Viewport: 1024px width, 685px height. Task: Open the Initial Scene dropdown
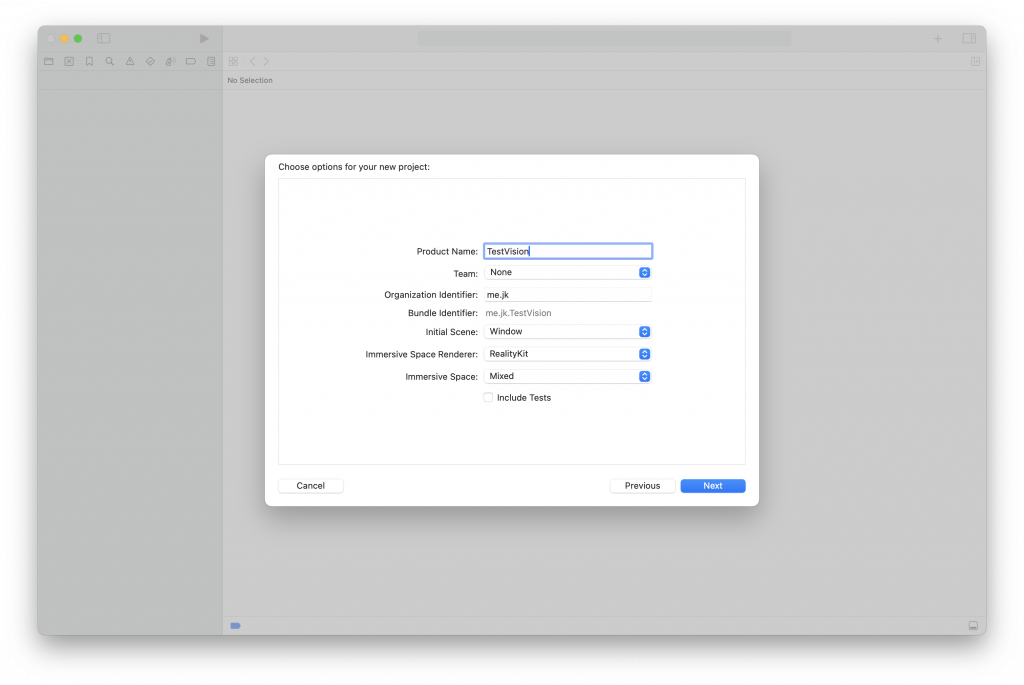tap(568, 332)
